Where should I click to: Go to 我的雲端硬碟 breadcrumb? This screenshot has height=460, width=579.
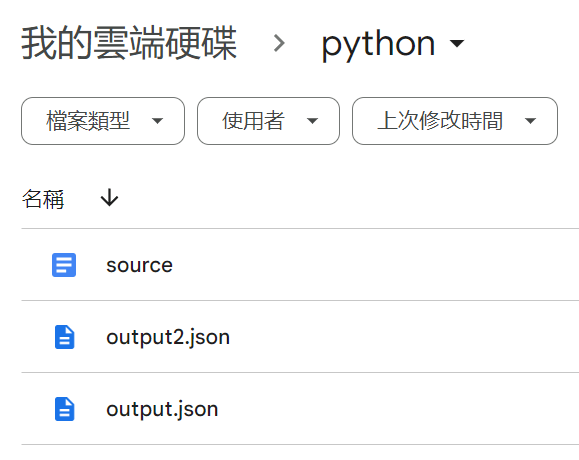click(x=129, y=43)
